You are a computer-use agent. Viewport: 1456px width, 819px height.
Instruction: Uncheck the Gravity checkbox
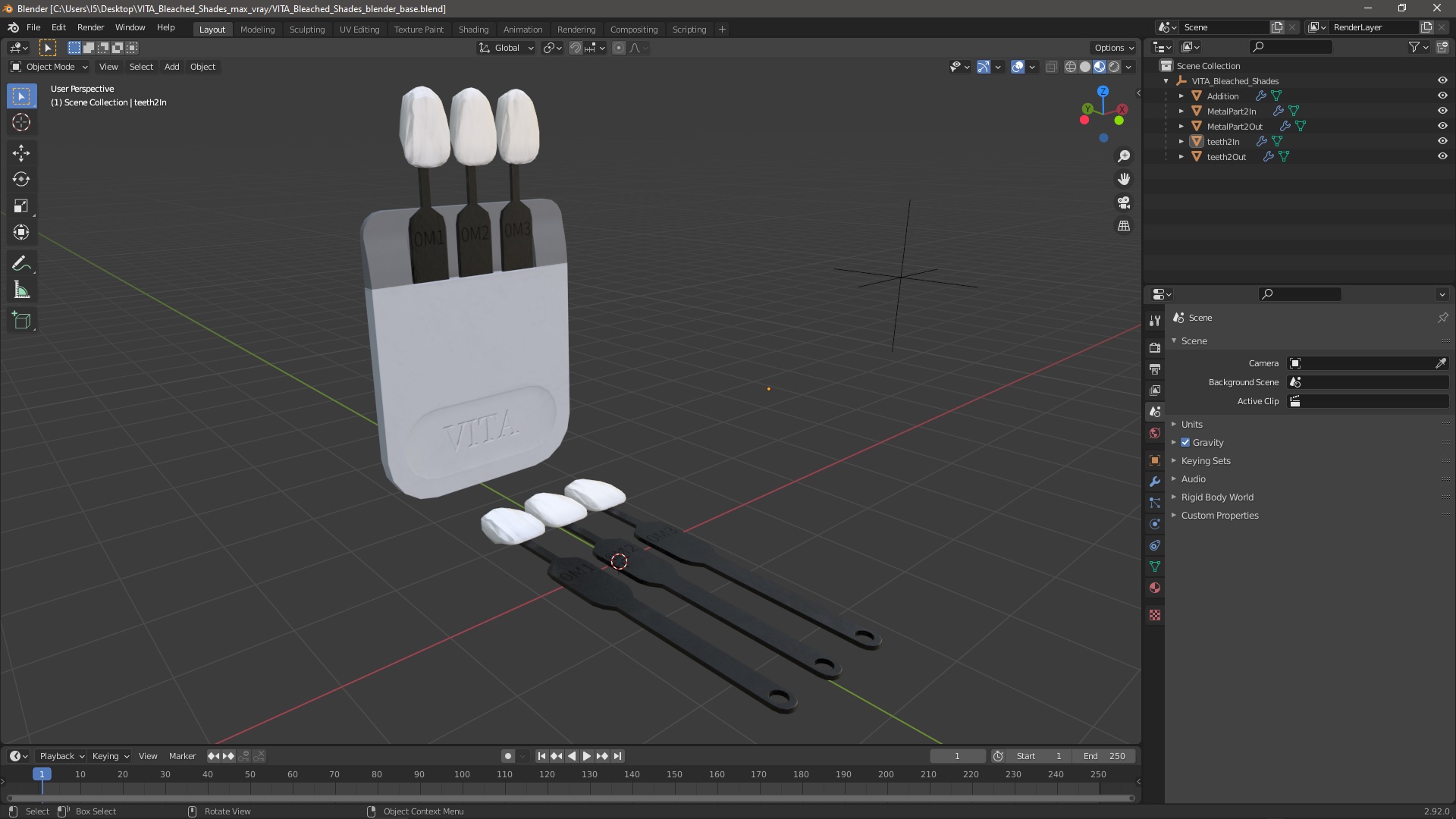1185,442
